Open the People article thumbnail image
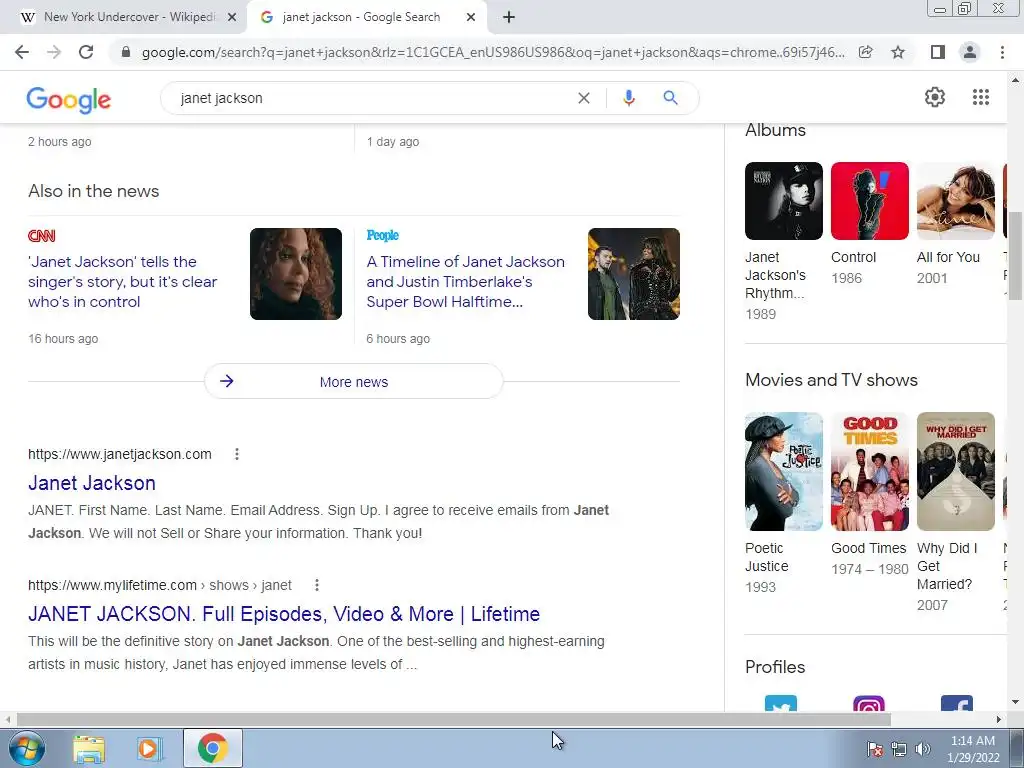1024x768 pixels. click(633, 274)
